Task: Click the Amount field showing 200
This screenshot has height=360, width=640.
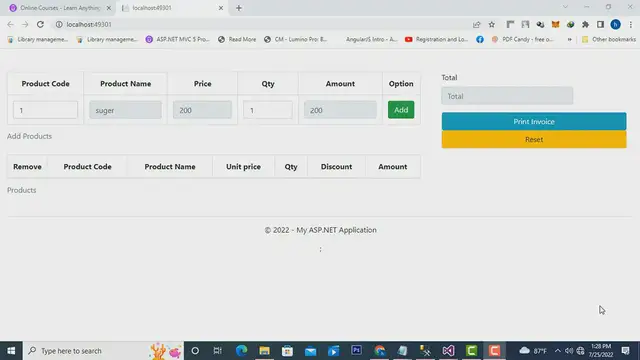Action: (340, 110)
